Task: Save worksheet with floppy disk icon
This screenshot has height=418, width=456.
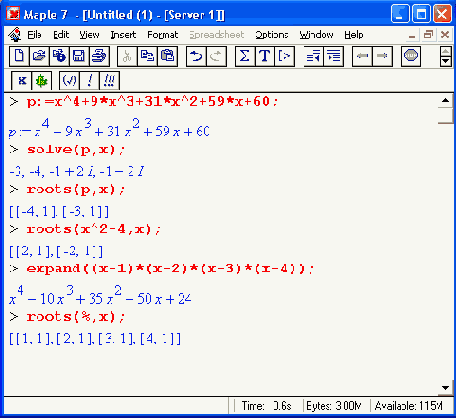Action: tap(79, 56)
